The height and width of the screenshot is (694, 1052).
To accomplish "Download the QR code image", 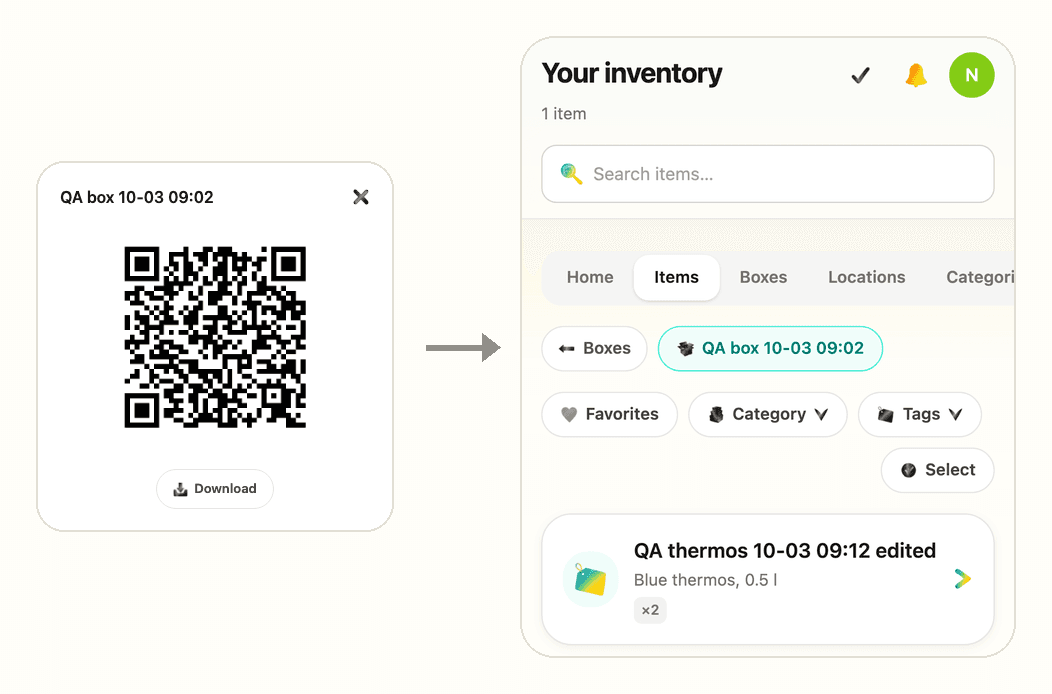I will [215, 489].
